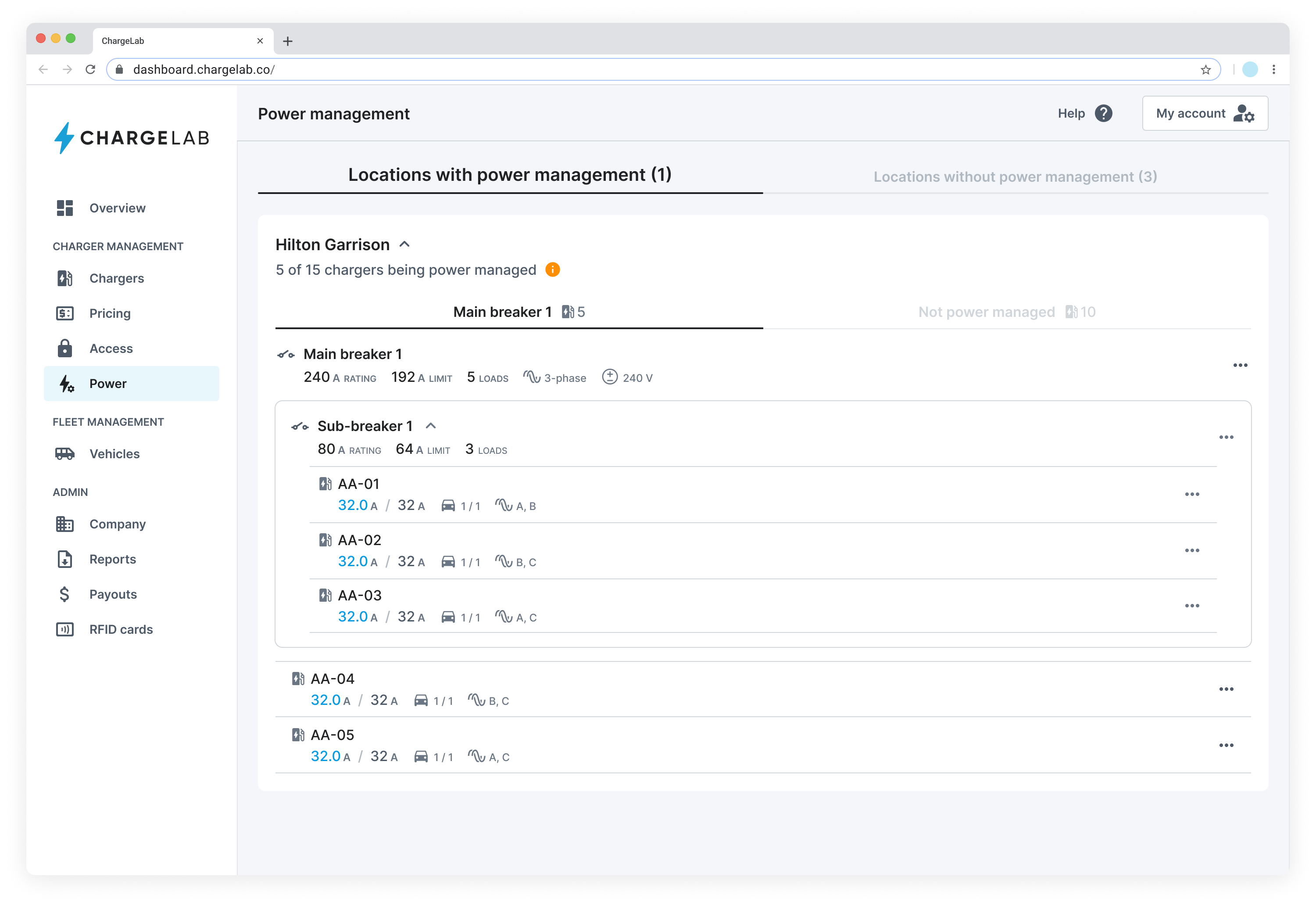This screenshot has height=905, width=1316.
Task: Open browser three-dot menu
Action: [x=1273, y=69]
